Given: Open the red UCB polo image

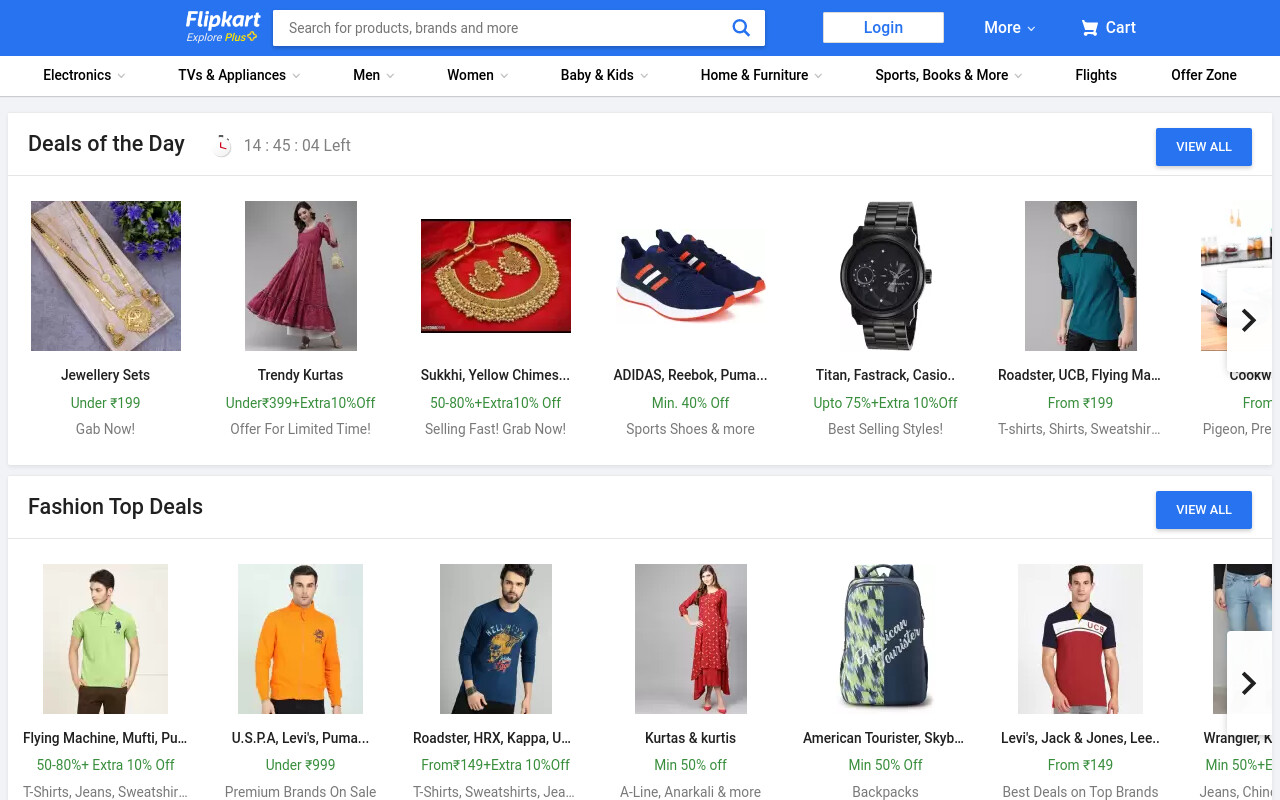Looking at the screenshot, I should pos(1081,639).
